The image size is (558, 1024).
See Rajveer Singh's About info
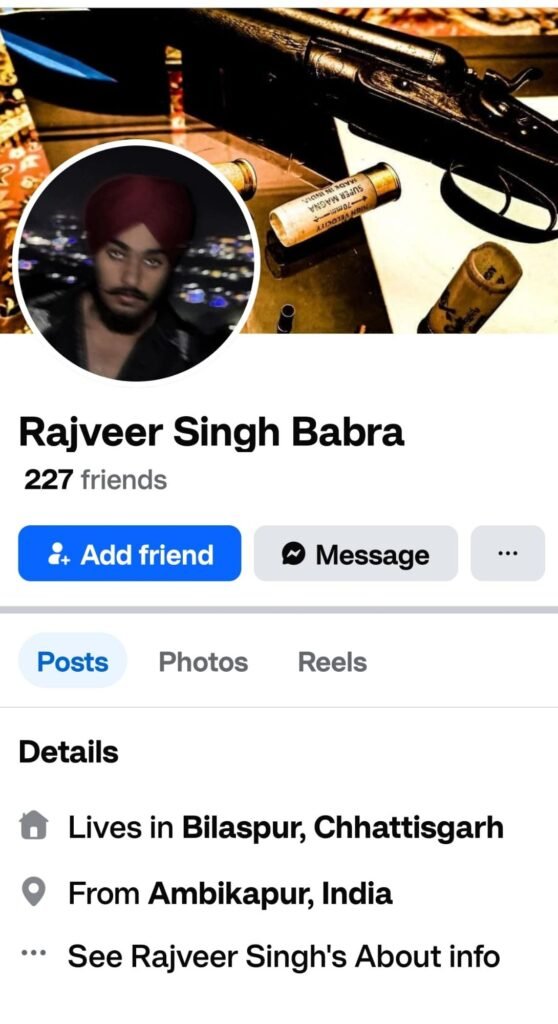(x=284, y=957)
